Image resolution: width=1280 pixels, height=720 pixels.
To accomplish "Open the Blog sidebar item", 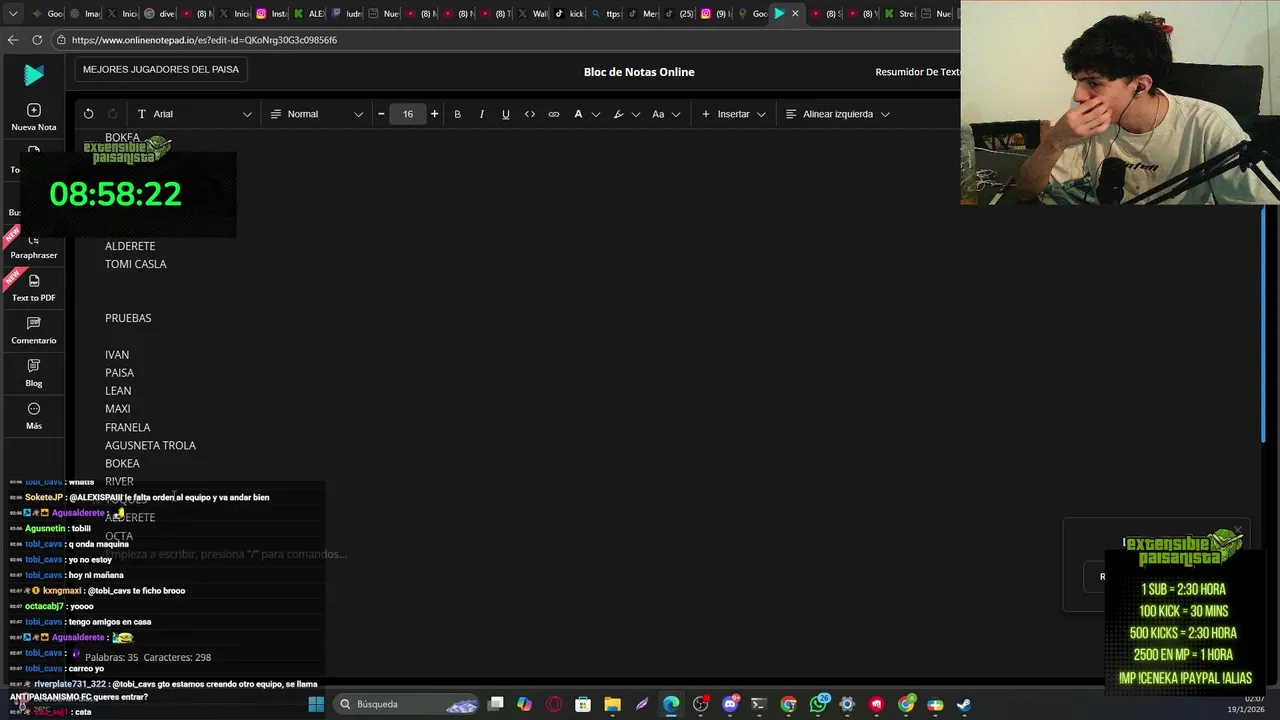I will click(x=34, y=373).
